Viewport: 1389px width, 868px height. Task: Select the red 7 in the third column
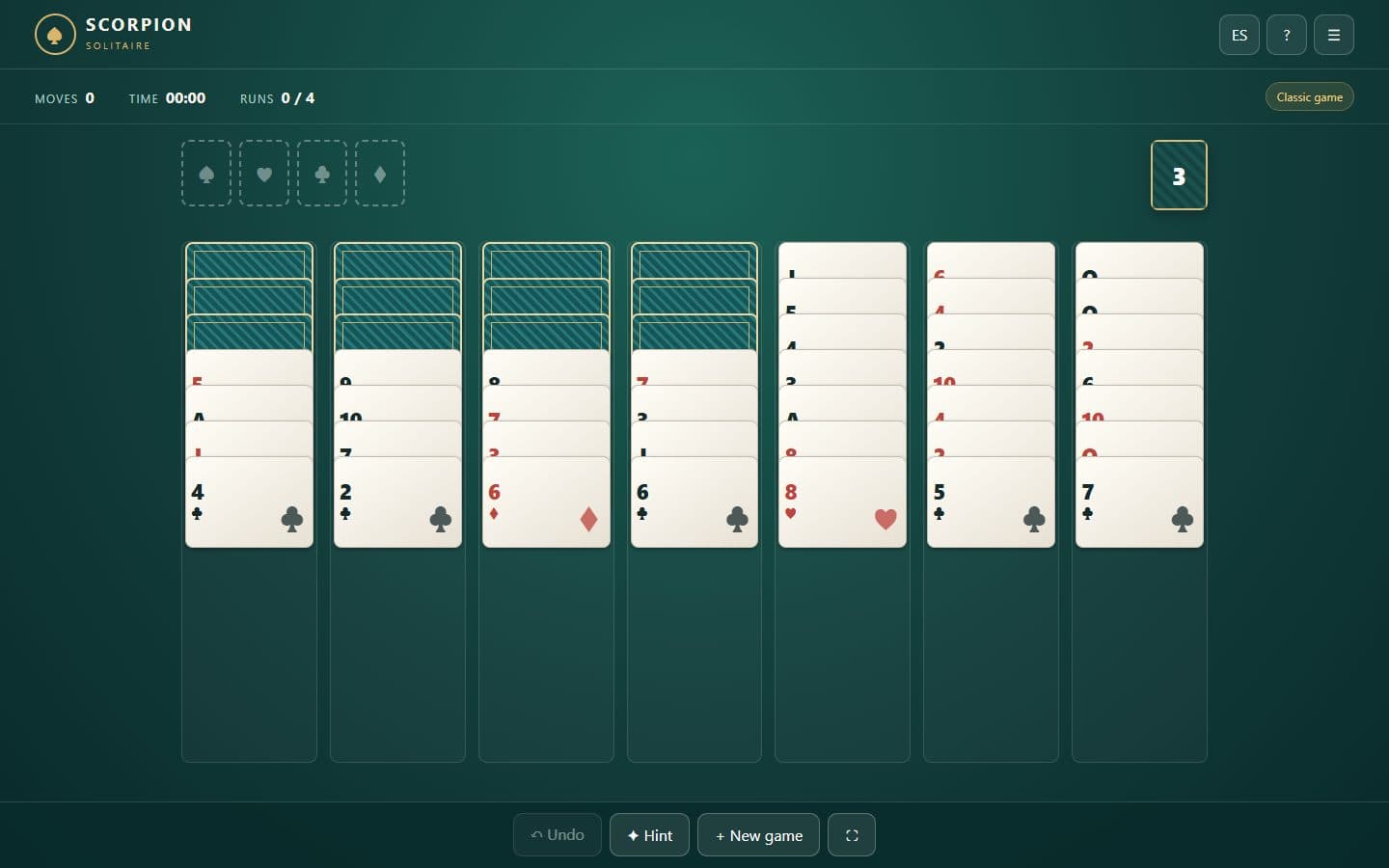546,404
